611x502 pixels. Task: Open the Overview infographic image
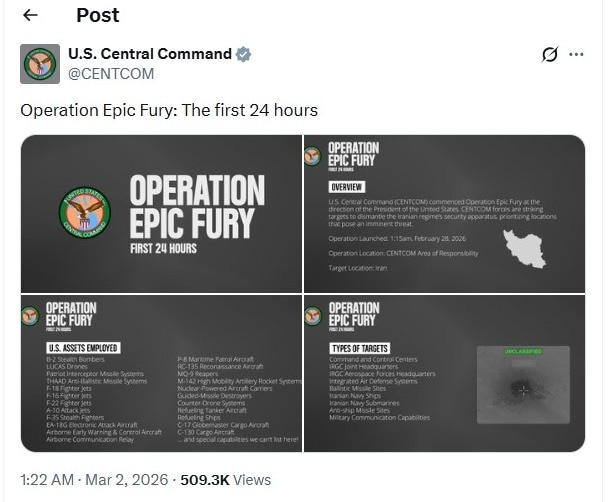[x=444, y=213]
